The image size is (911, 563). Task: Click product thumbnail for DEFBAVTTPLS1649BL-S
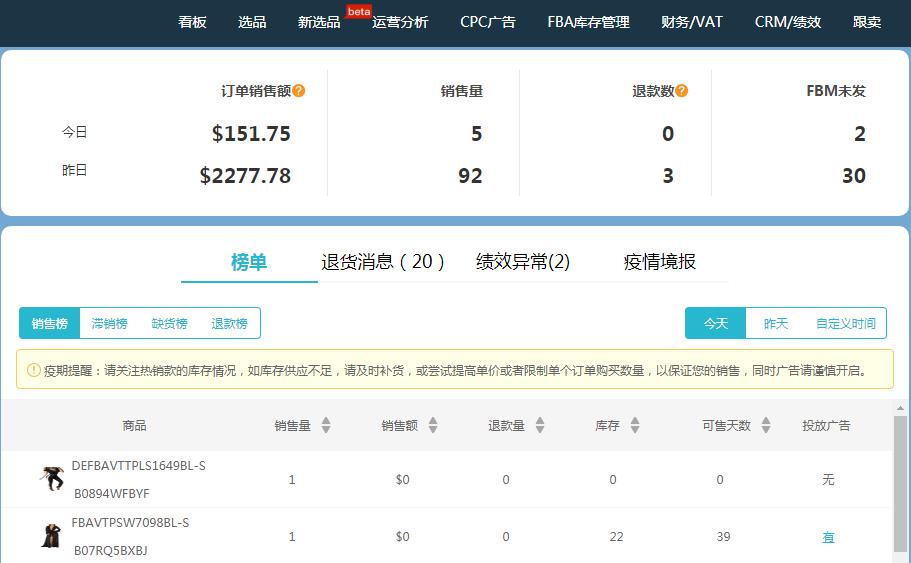[x=52, y=479]
